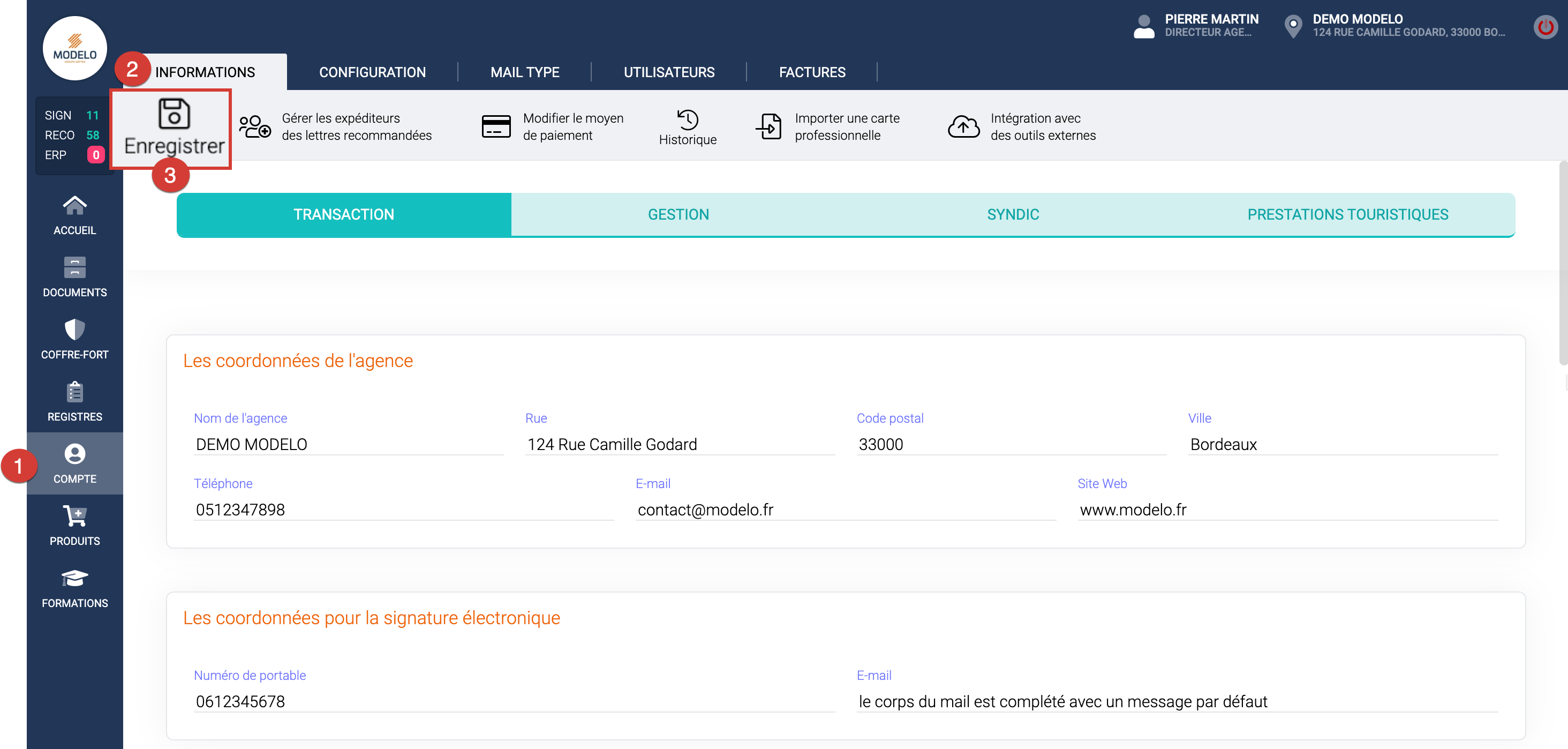This screenshot has height=749, width=1568.
Task: Open Formations graduation cap icon
Action: coord(74,579)
